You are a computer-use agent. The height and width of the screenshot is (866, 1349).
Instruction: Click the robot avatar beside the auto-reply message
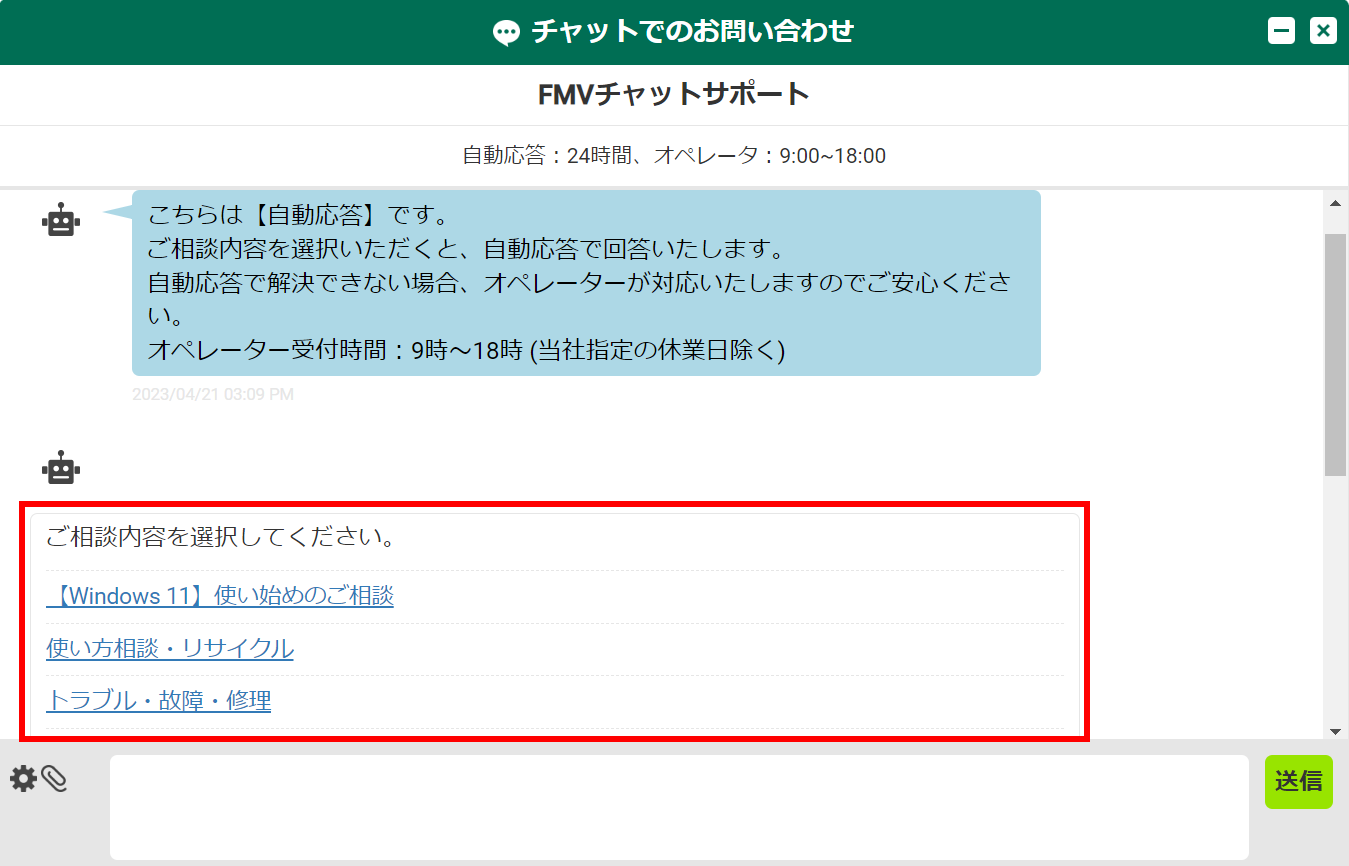61,220
